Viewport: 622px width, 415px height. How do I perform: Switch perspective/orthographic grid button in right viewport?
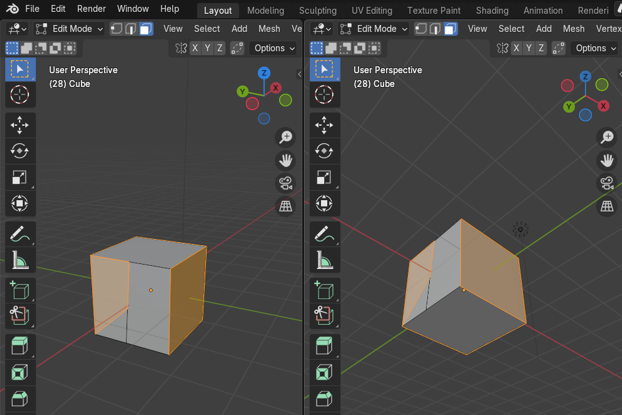click(x=606, y=206)
